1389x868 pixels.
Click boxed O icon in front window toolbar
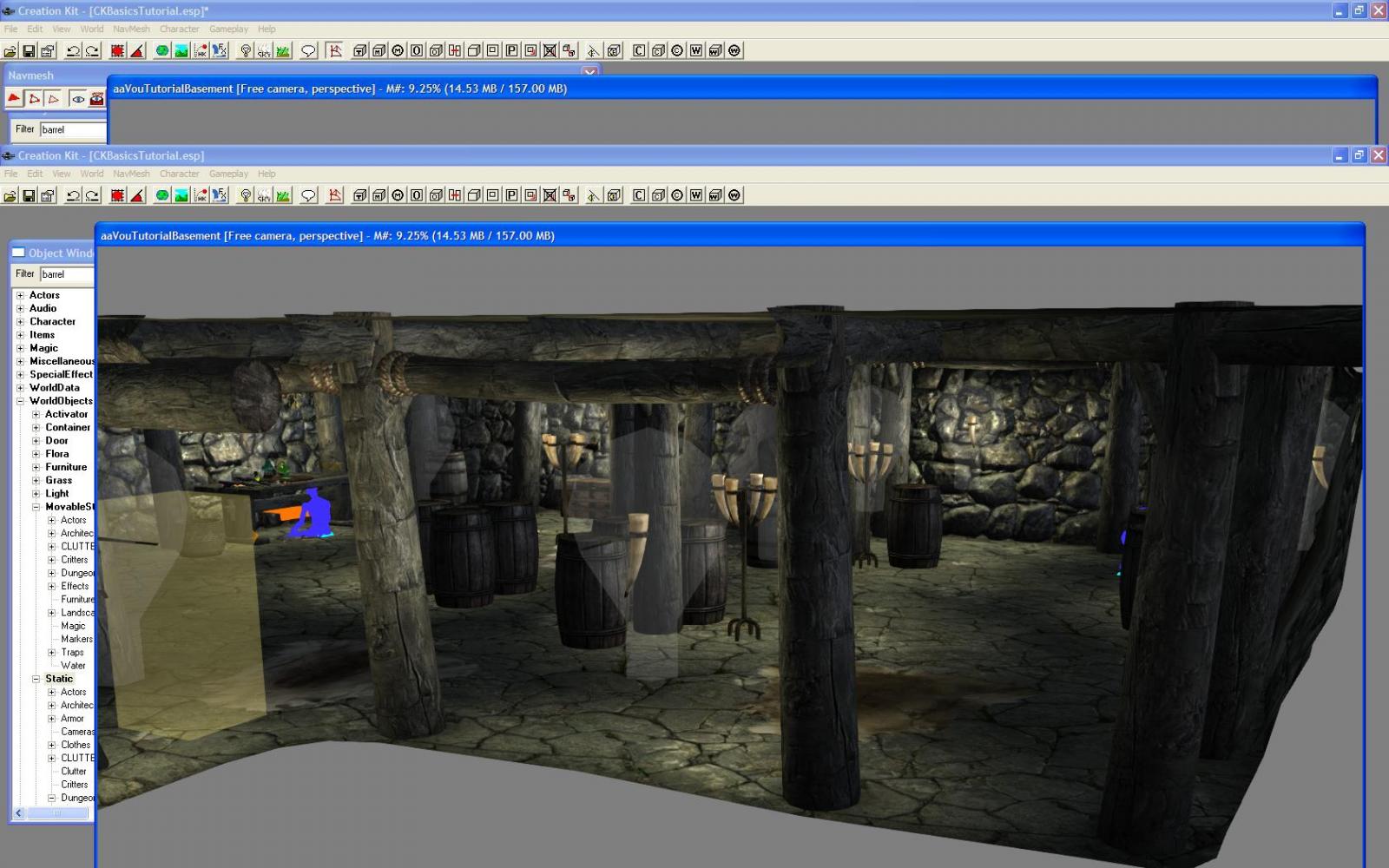[x=417, y=196]
